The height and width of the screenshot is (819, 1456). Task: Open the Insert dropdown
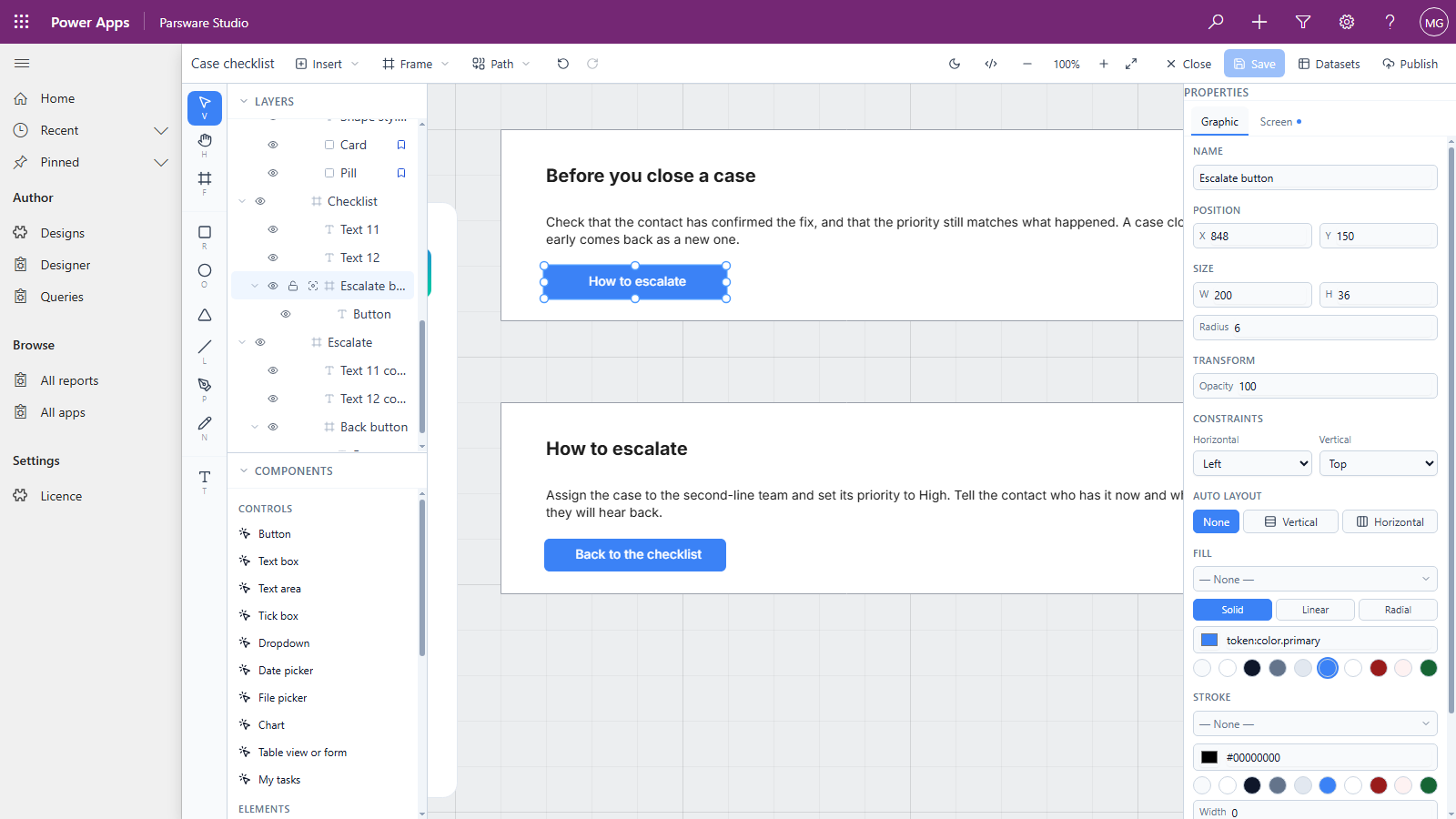(327, 64)
